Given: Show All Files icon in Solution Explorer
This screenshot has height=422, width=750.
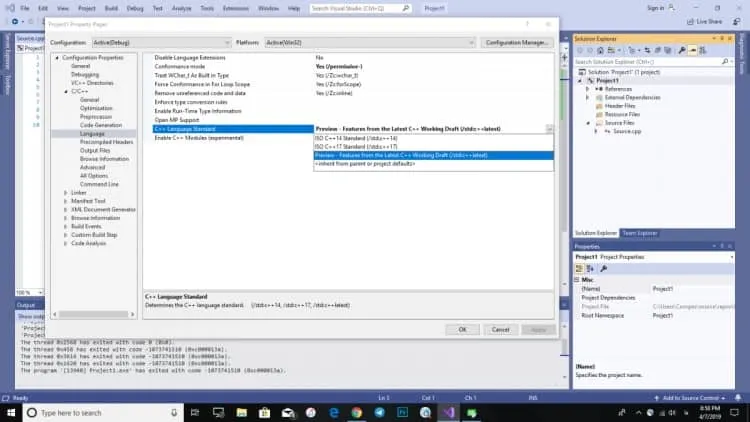Looking at the screenshot, I should click(668, 50).
